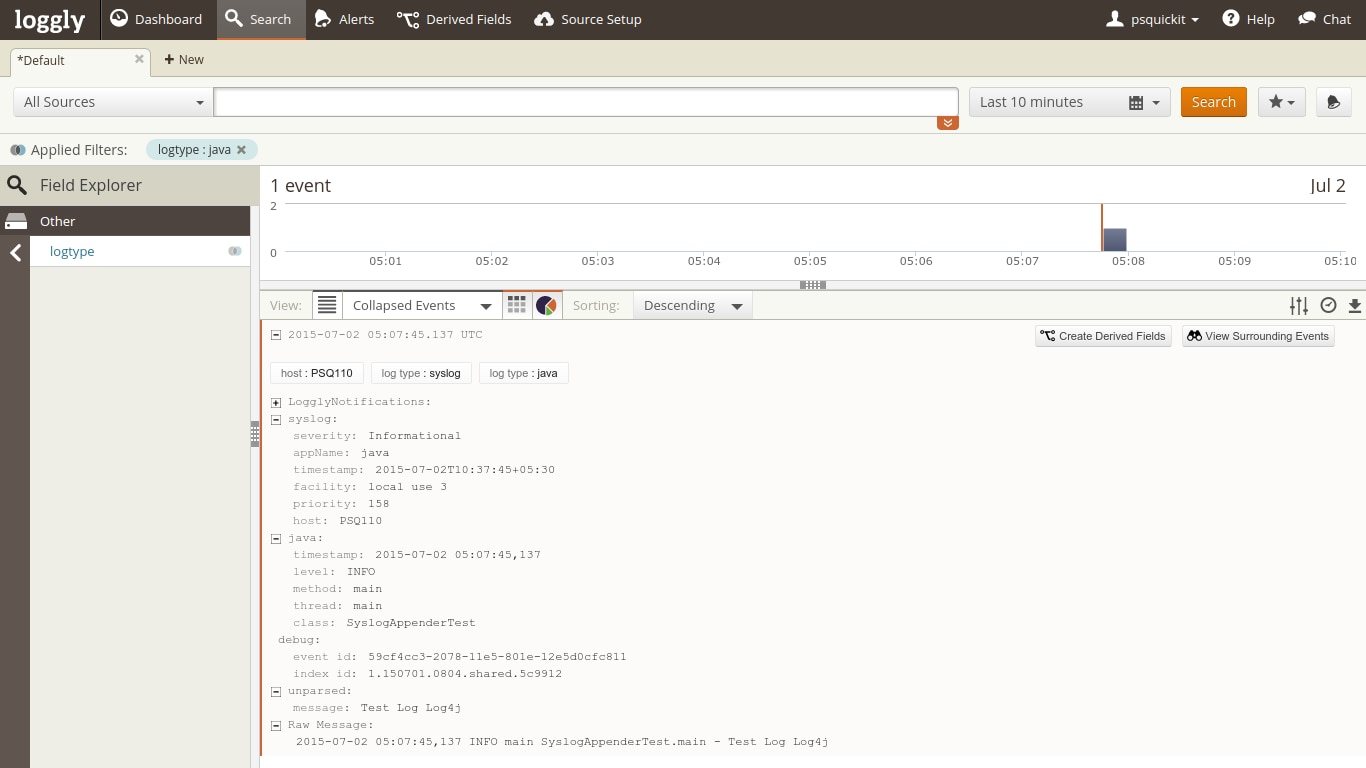Select the list view icon
The width and height of the screenshot is (1366, 768).
(327, 305)
